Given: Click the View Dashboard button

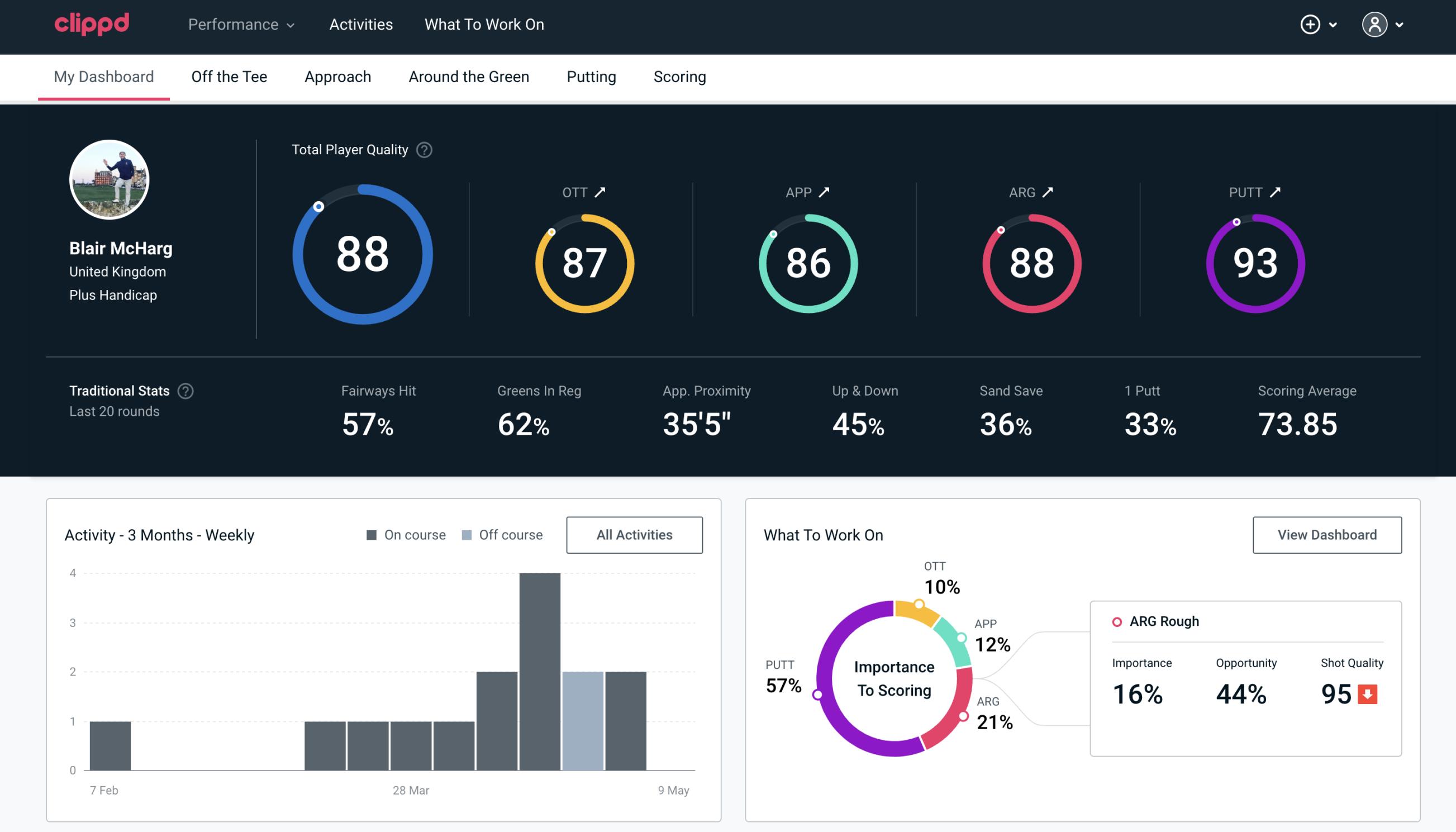Looking at the screenshot, I should 1327,534.
